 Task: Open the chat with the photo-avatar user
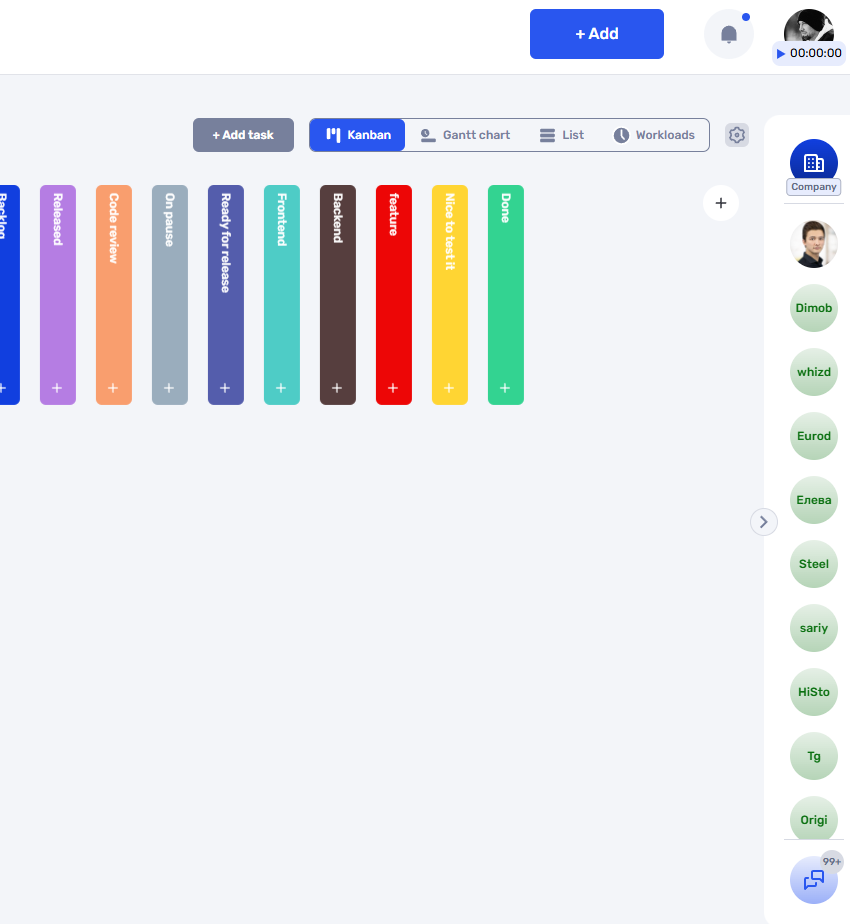point(813,244)
